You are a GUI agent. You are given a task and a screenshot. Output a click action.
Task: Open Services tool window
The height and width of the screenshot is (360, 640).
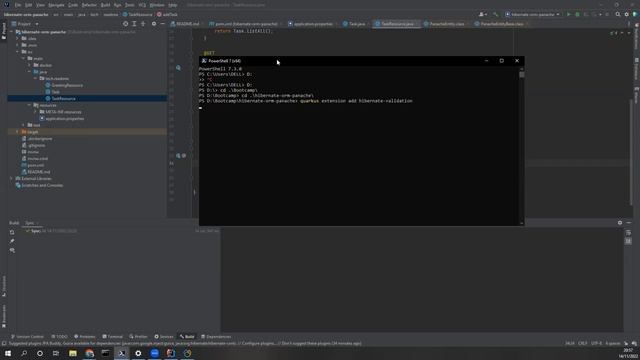coord(164,337)
